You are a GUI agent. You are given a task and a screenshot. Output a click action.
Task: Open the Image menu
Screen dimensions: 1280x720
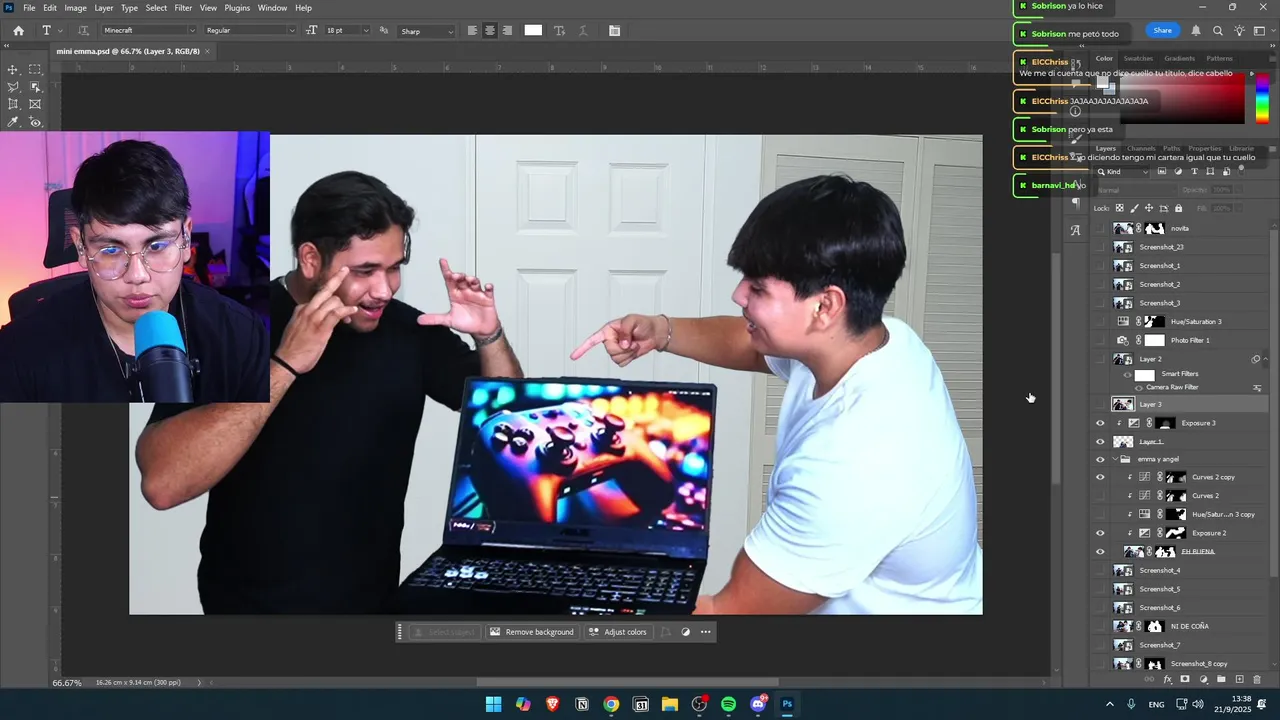75,7
